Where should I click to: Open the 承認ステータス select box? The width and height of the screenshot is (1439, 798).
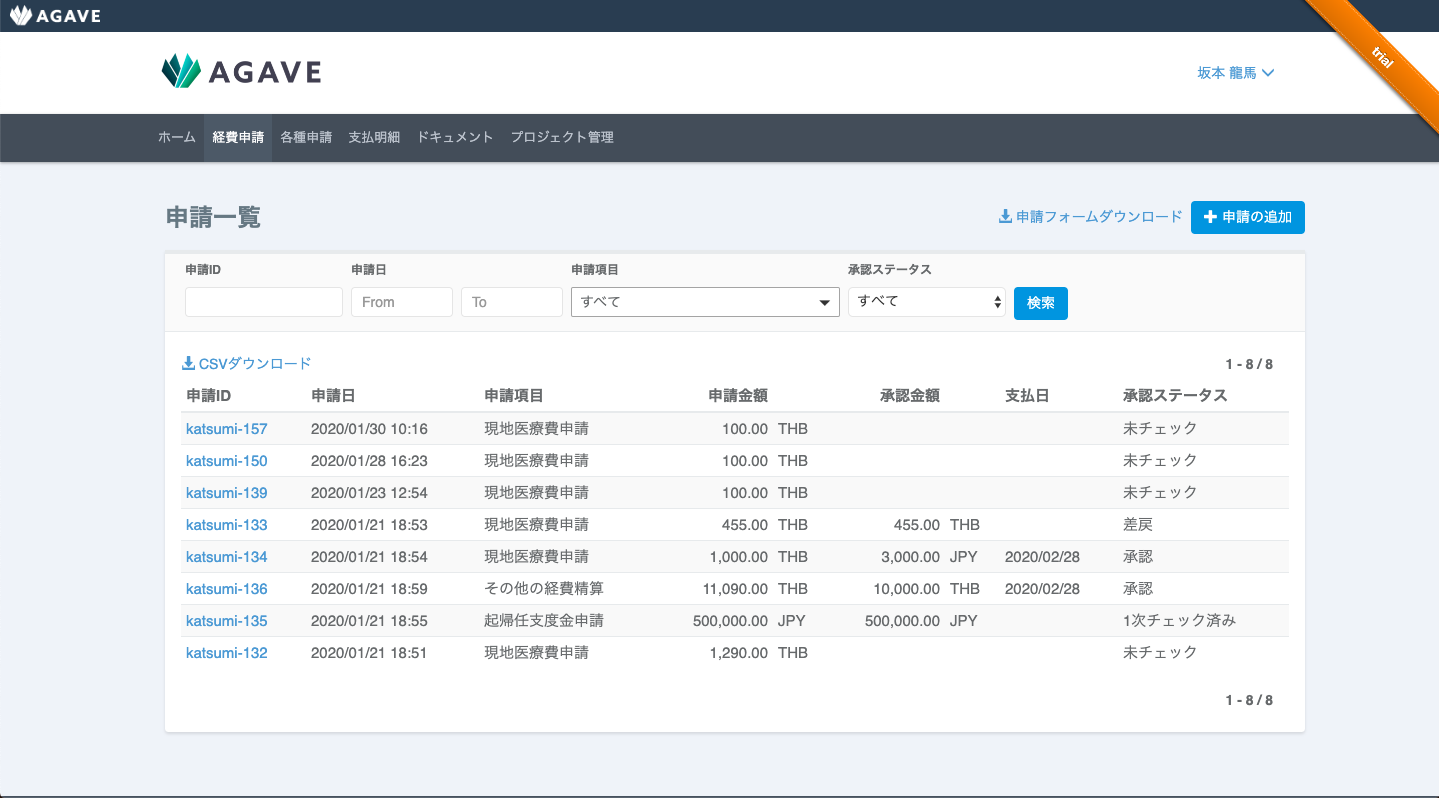pyautogui.click(x=927, y=302)
